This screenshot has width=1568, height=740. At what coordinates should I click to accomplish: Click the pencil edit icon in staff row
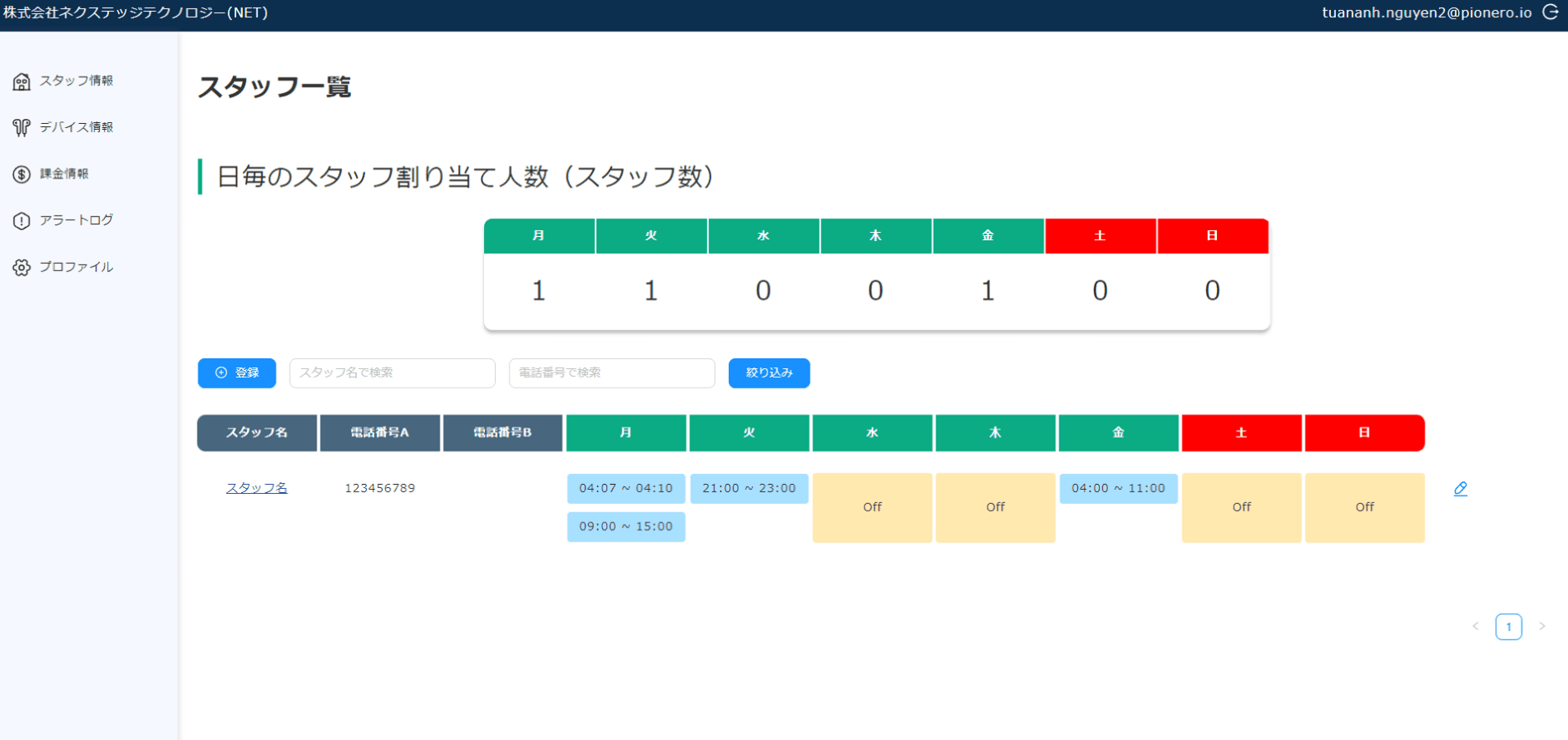tap(1460, 489)
